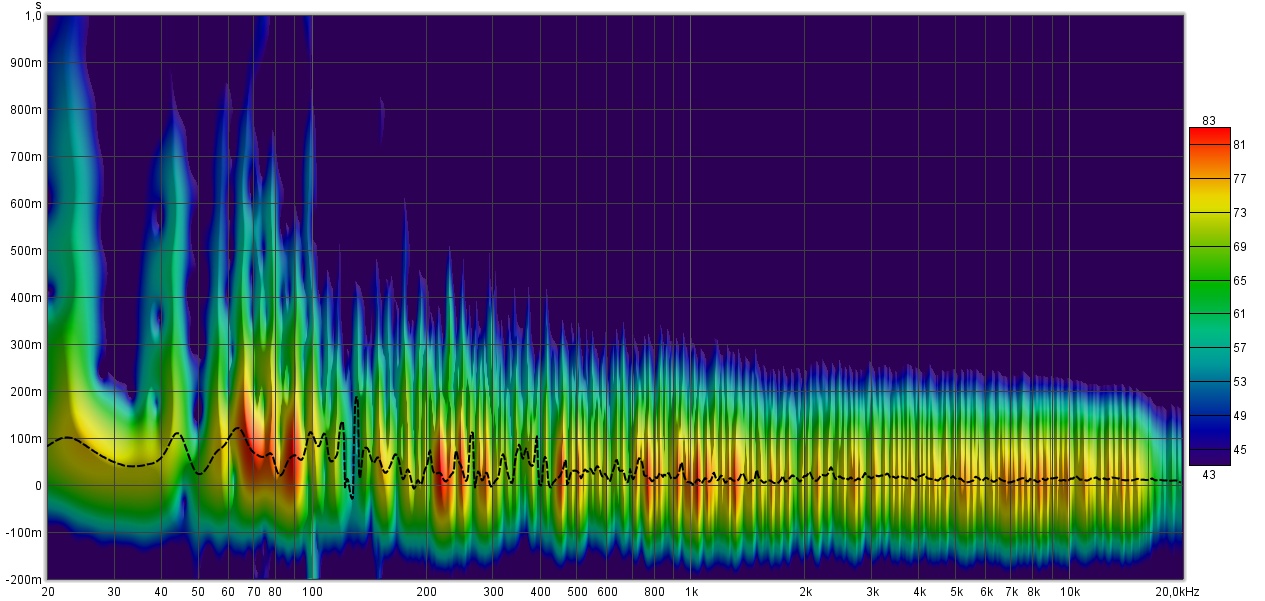Viewport: 1265px width, 601px height.
Task: Click the 80 Hz frequency axis label
Action: click(276, 592)
